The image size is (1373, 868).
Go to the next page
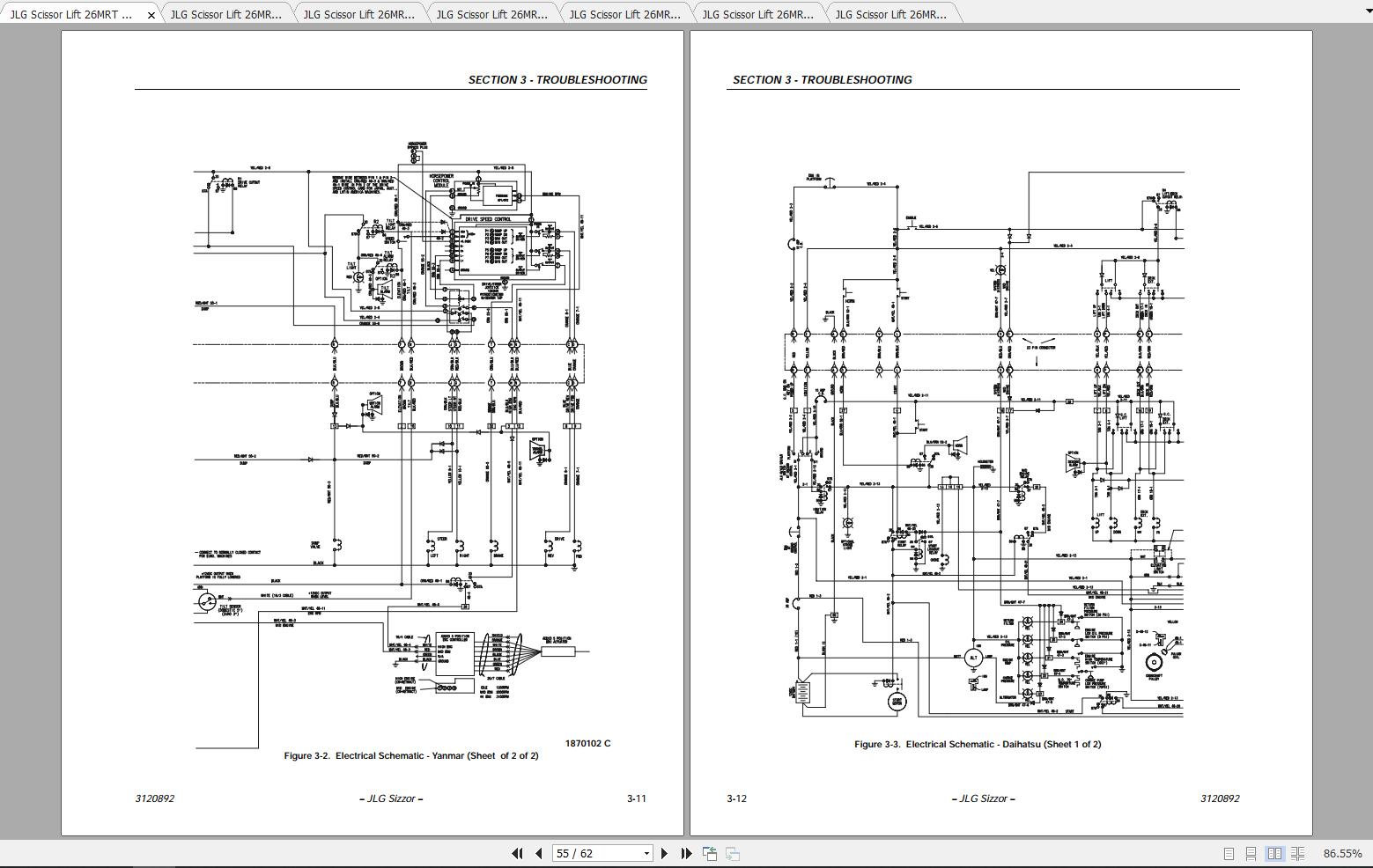coord(664,853)
